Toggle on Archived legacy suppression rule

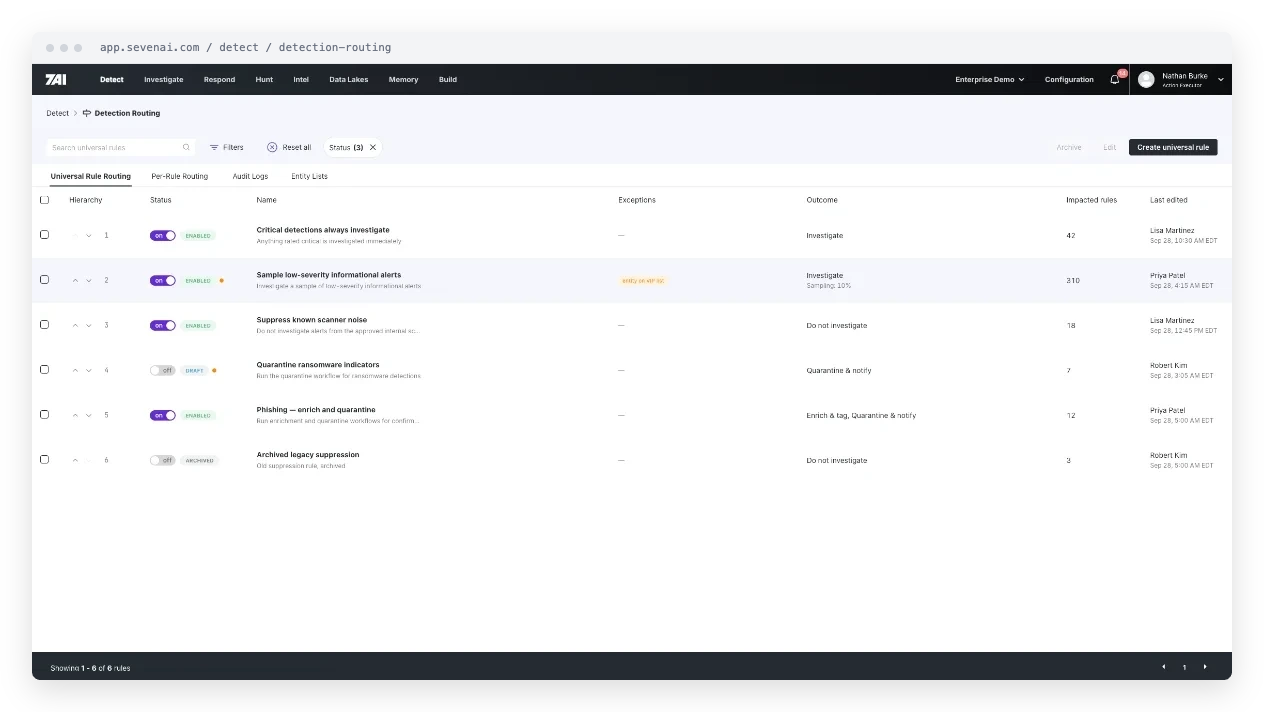click(163, 460)
